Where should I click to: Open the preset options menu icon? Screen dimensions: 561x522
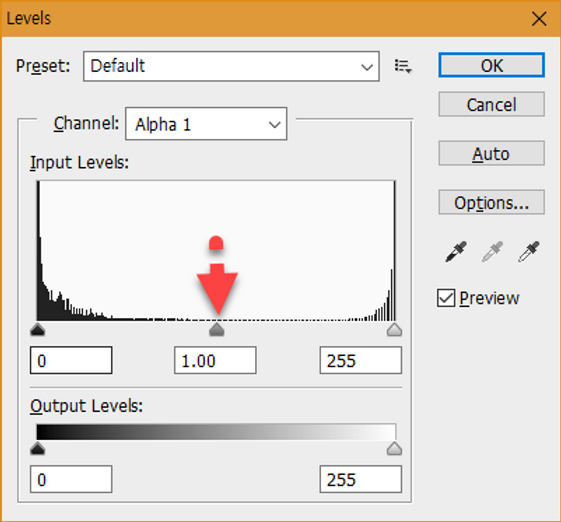pos(403,67)
